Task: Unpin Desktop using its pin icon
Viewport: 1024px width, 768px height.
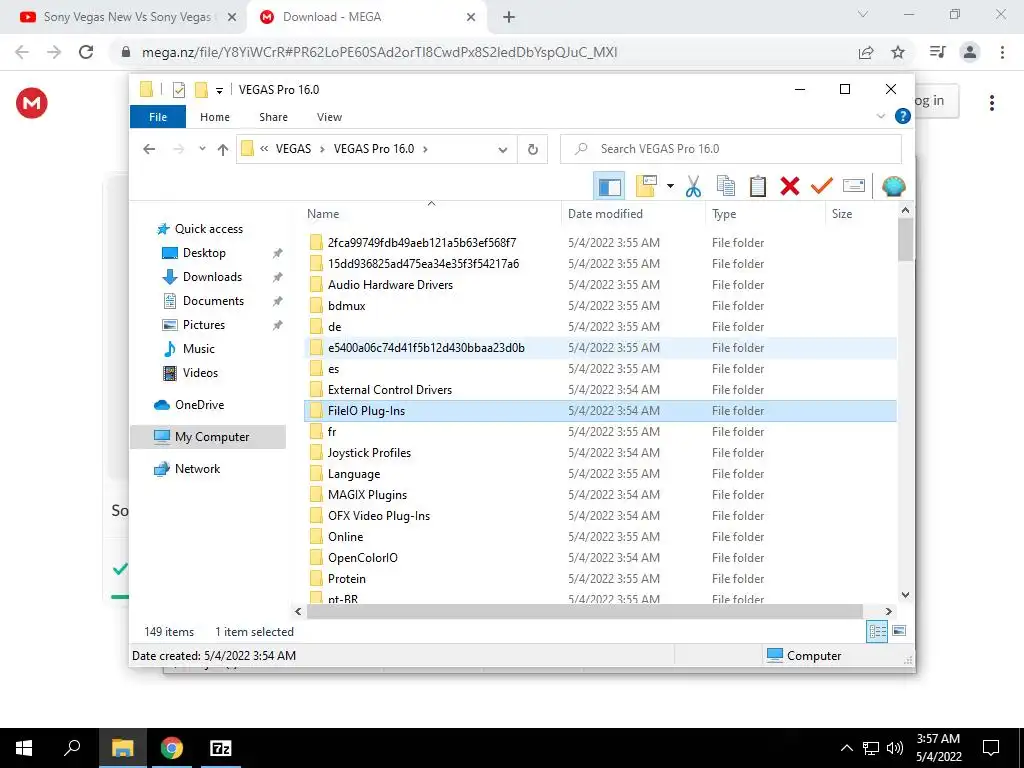Action: [278, 253]
